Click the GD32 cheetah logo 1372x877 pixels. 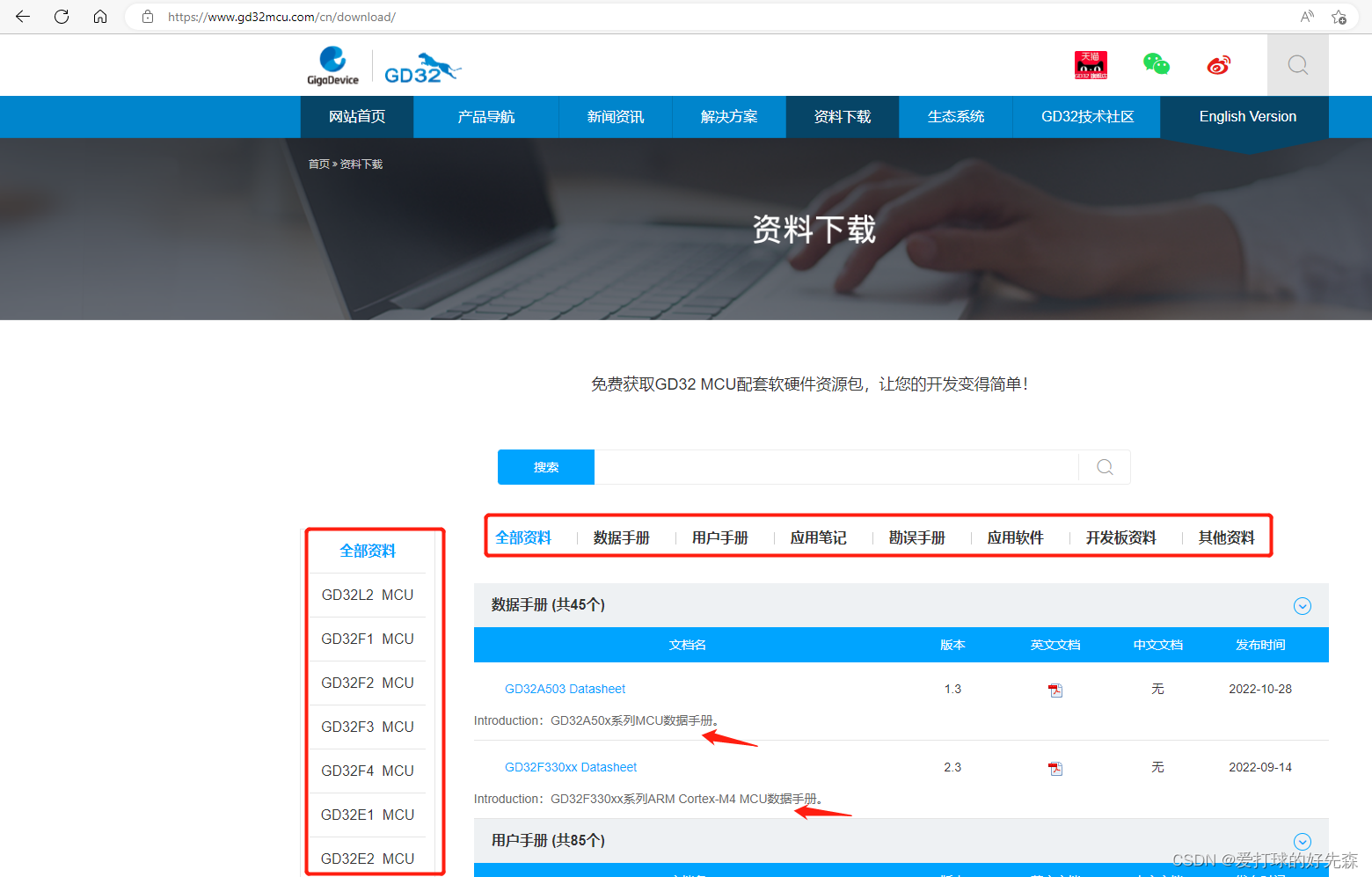423,68
